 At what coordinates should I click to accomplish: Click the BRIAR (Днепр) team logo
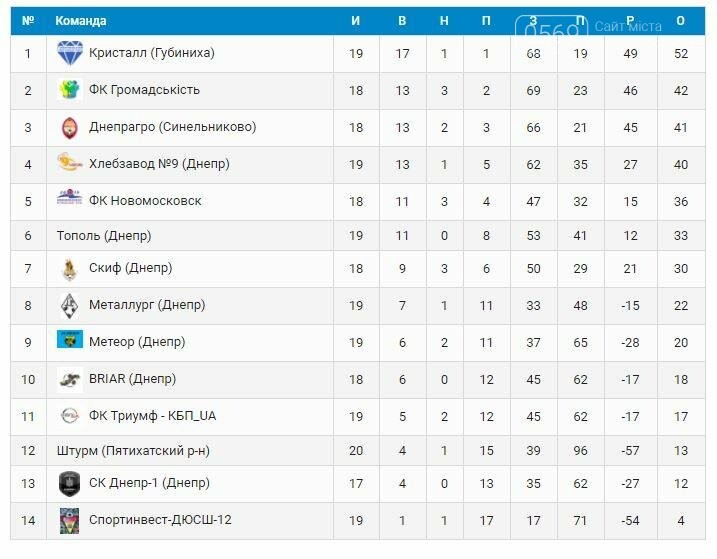70,380
